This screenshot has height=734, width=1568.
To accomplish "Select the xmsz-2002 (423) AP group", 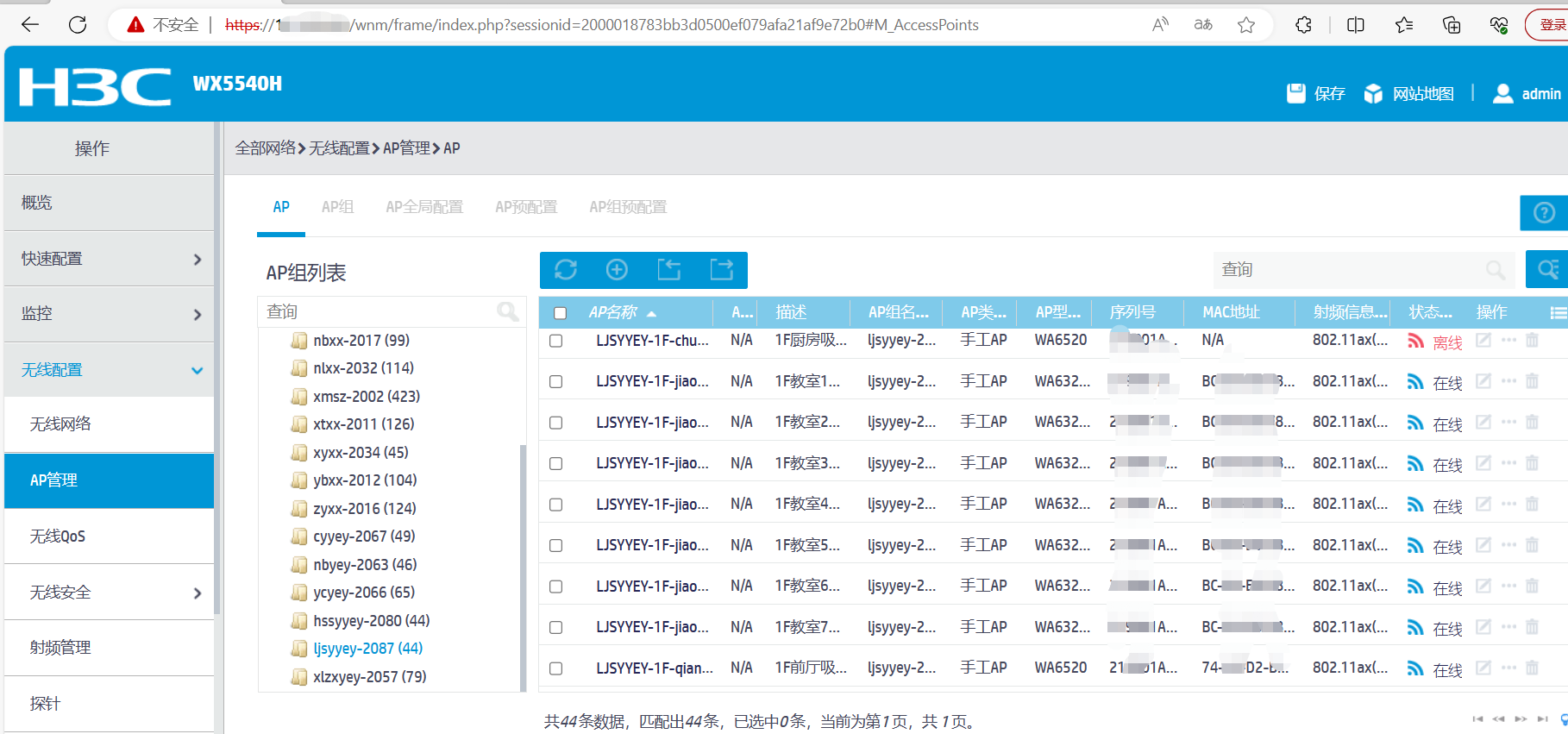I will pos(367,397).
